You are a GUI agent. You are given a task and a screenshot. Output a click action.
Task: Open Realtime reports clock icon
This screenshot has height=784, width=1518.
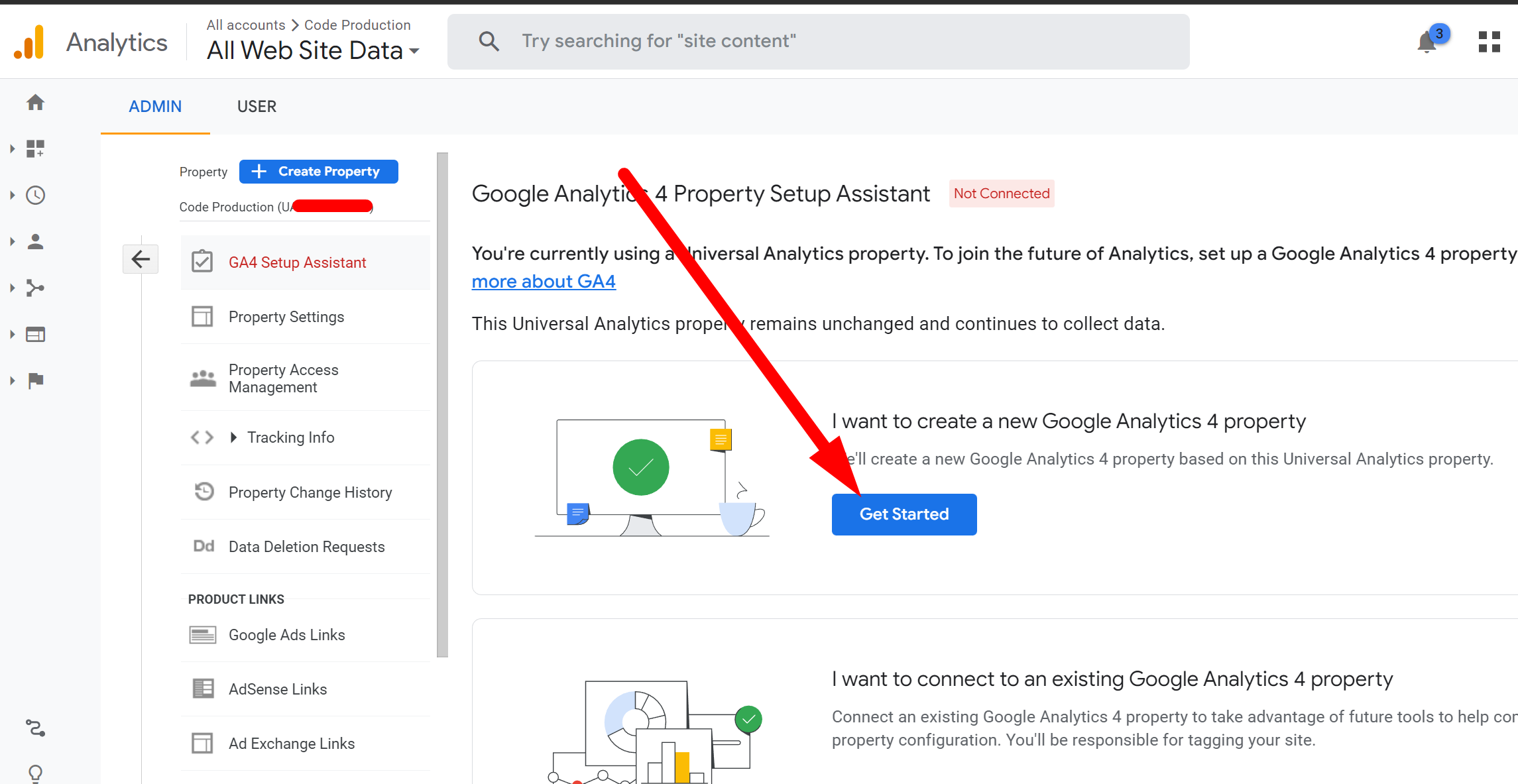coord(35,195)
